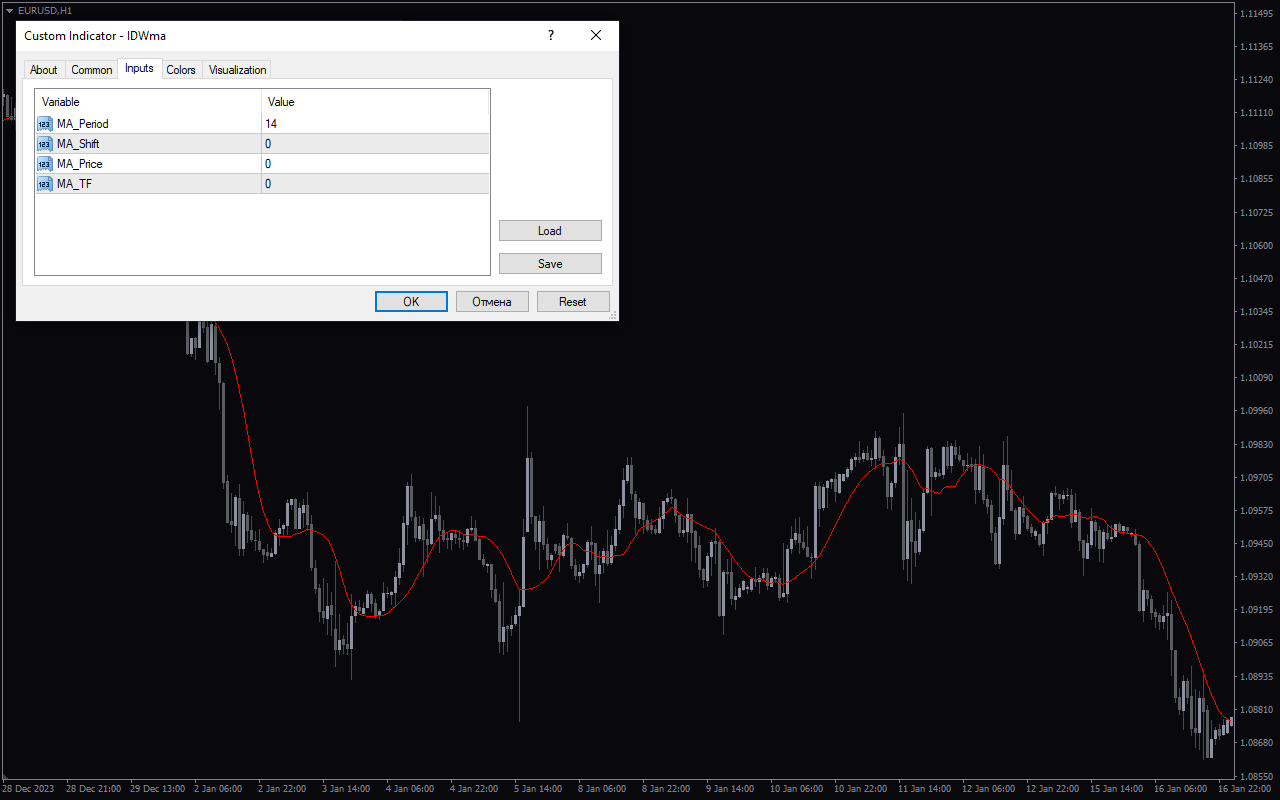Click the Отмена cancel button

pyautogui.click(x=492, y=302)
